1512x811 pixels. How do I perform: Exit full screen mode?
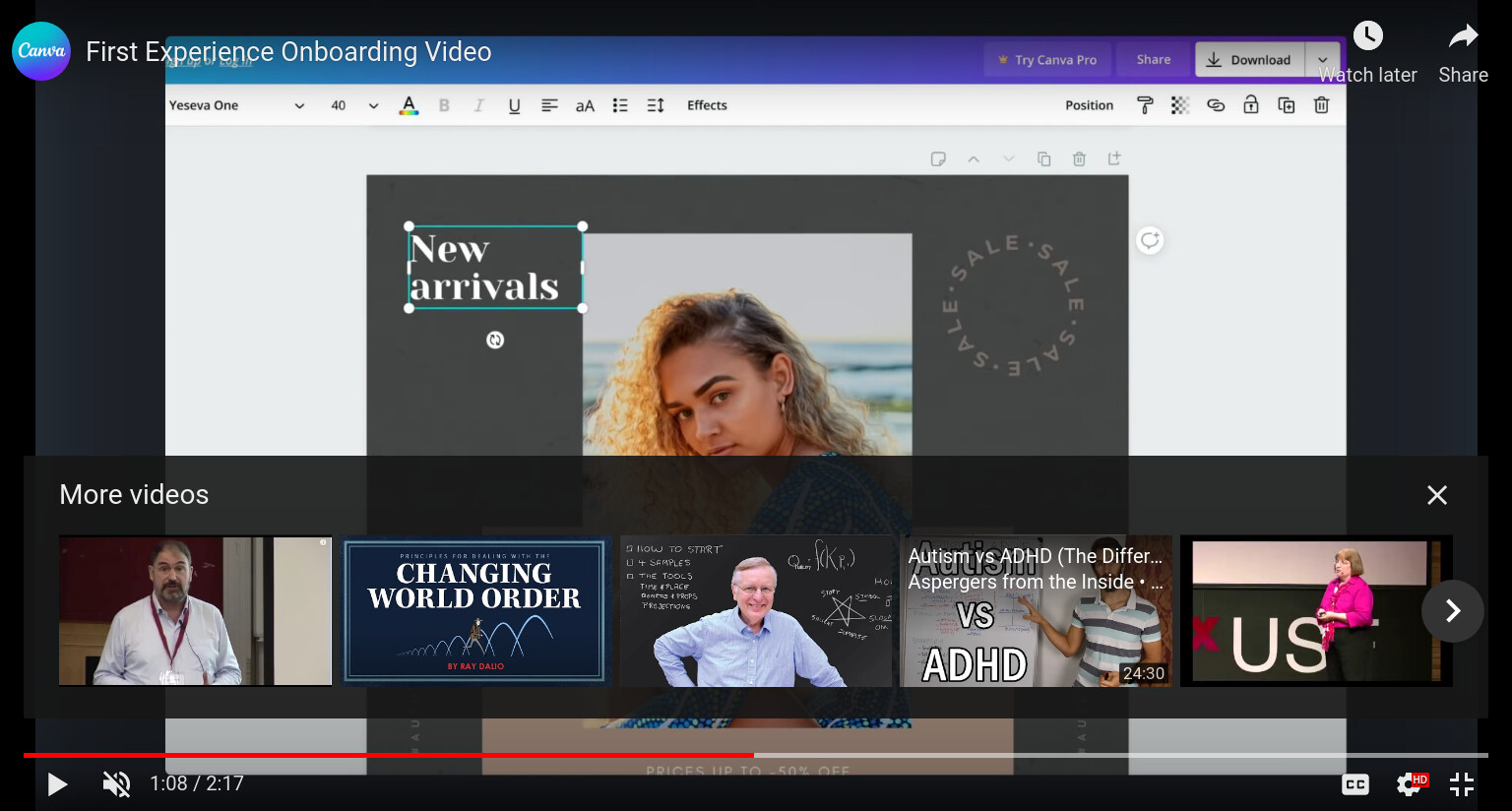pos(1462,784)
